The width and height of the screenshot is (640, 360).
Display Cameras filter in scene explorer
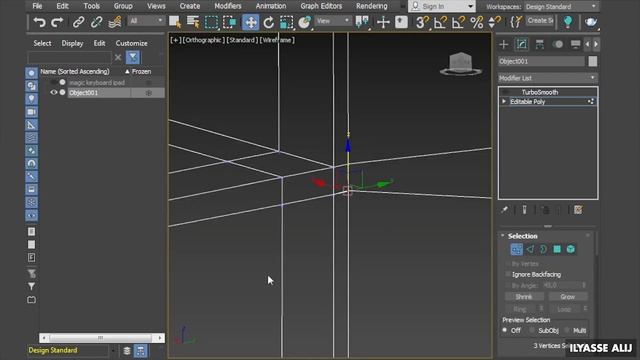pos(31,112)
